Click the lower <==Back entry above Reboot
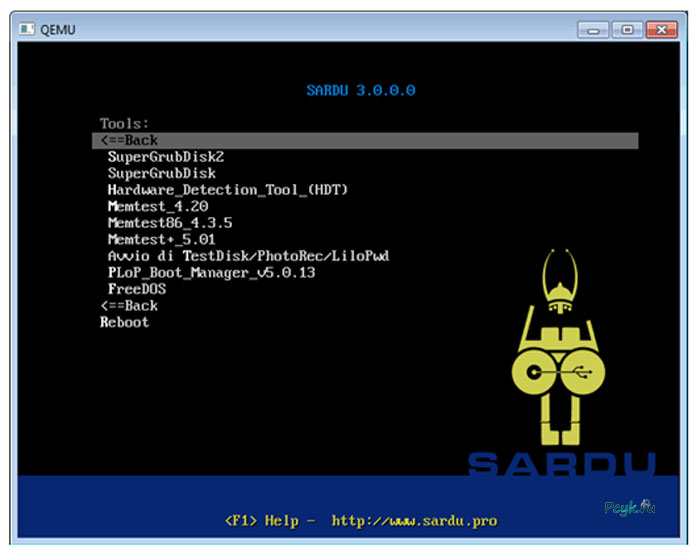This screenshot has height=554, width=700. click(x=129, y=306)
